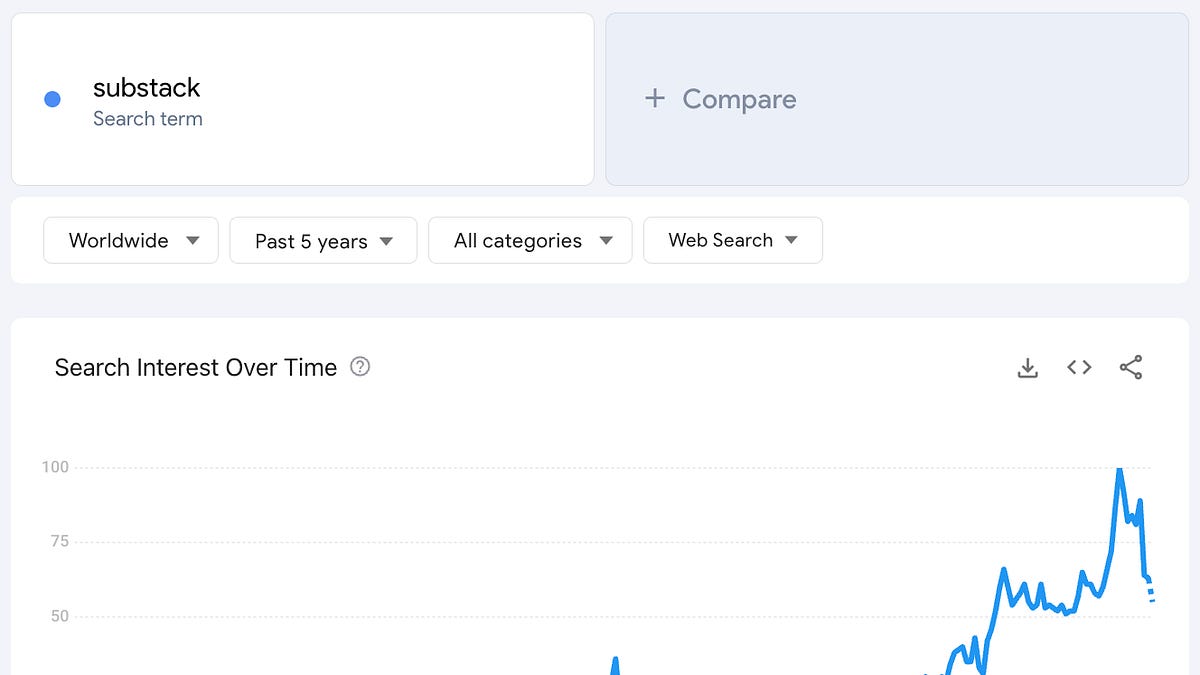Image resolution: width=1200 pixels, height=675 pixels.
Task: Open the Past 5 years time range dropdown
Action: (322, 240)
